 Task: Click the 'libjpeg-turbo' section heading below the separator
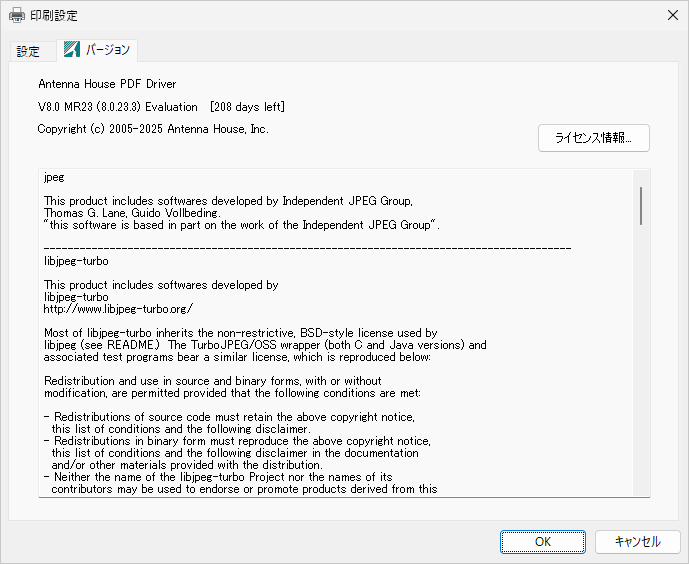(x=77, y=261)
